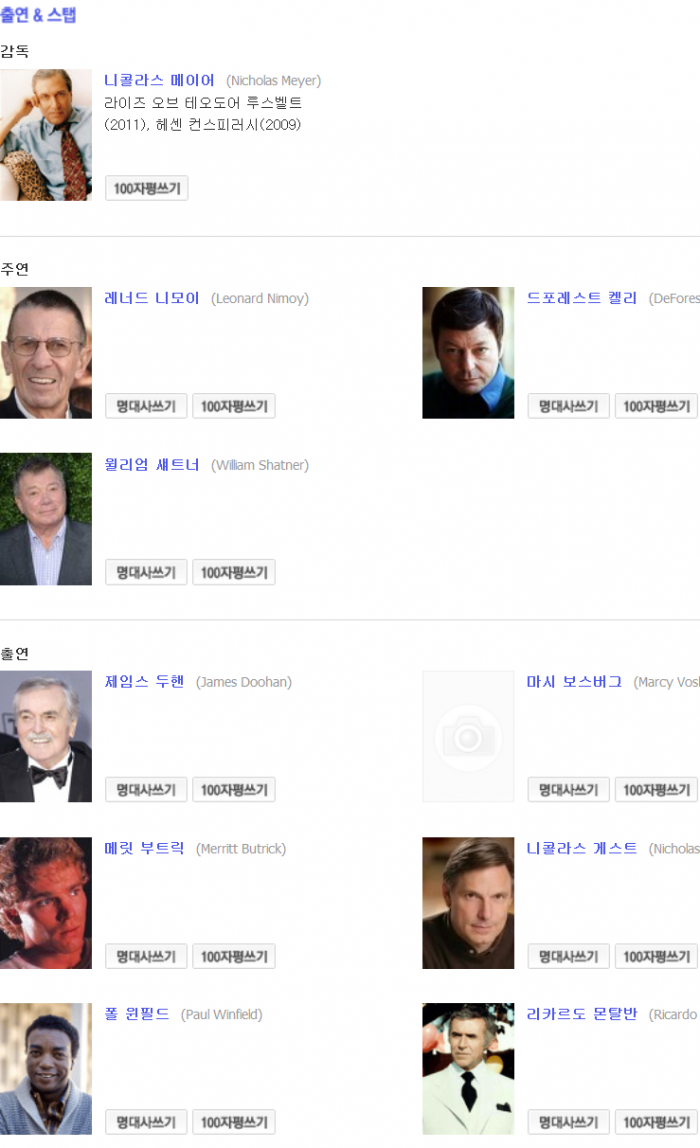Write 명대사 for 드포레스트 켈리
Viewport: 700px width, 1148px height.
569,406
